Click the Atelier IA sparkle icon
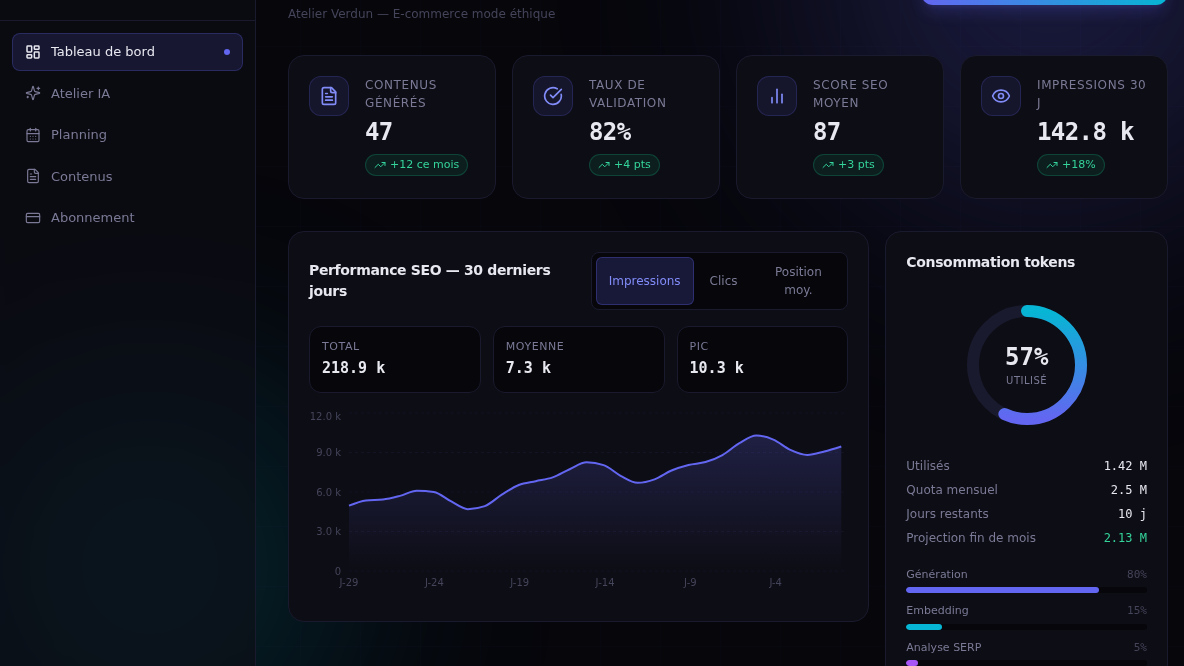Viewport: 1184px width, 666px height. [32, 94]
